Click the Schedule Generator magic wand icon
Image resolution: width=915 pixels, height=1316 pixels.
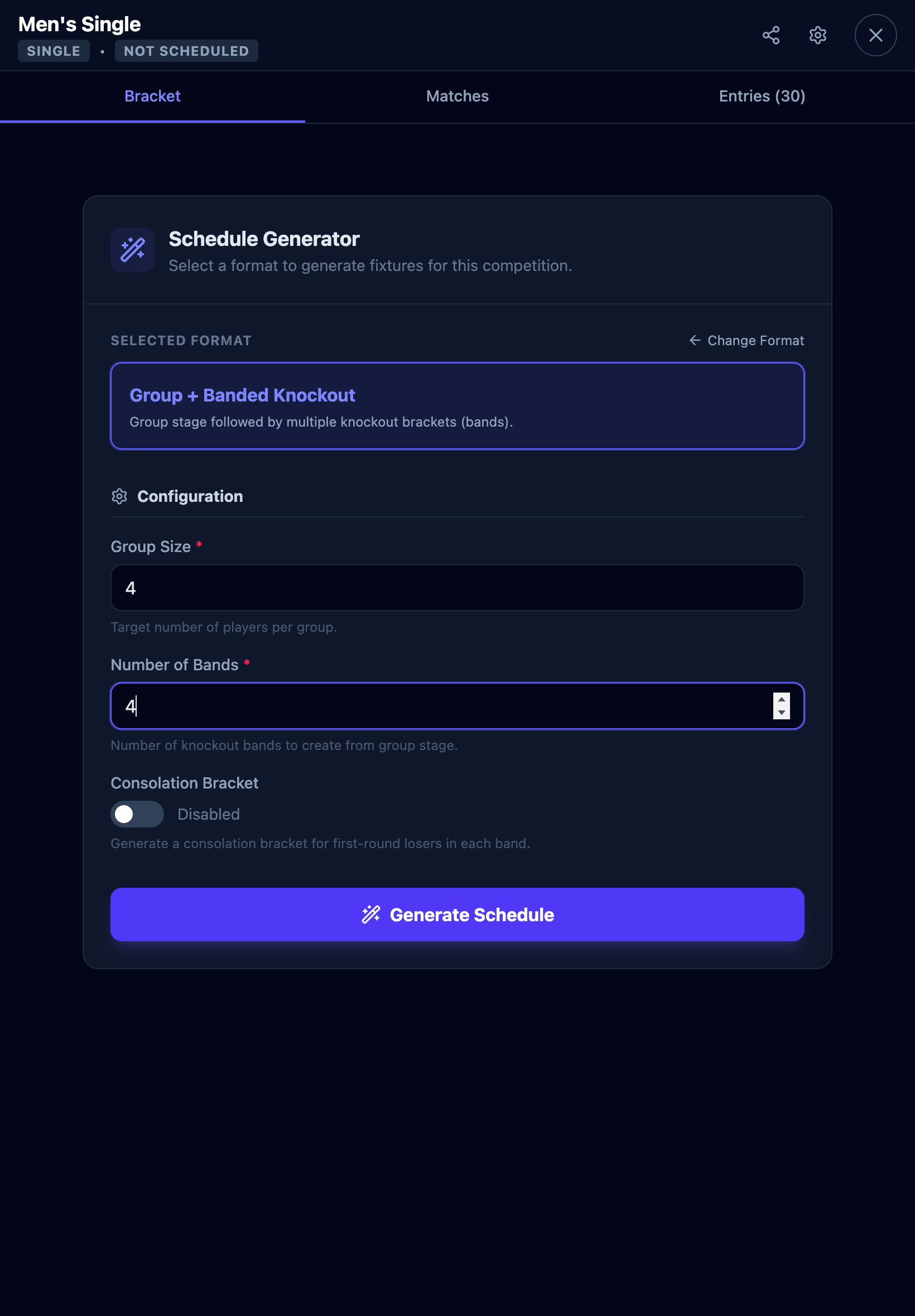click(132, 250)
